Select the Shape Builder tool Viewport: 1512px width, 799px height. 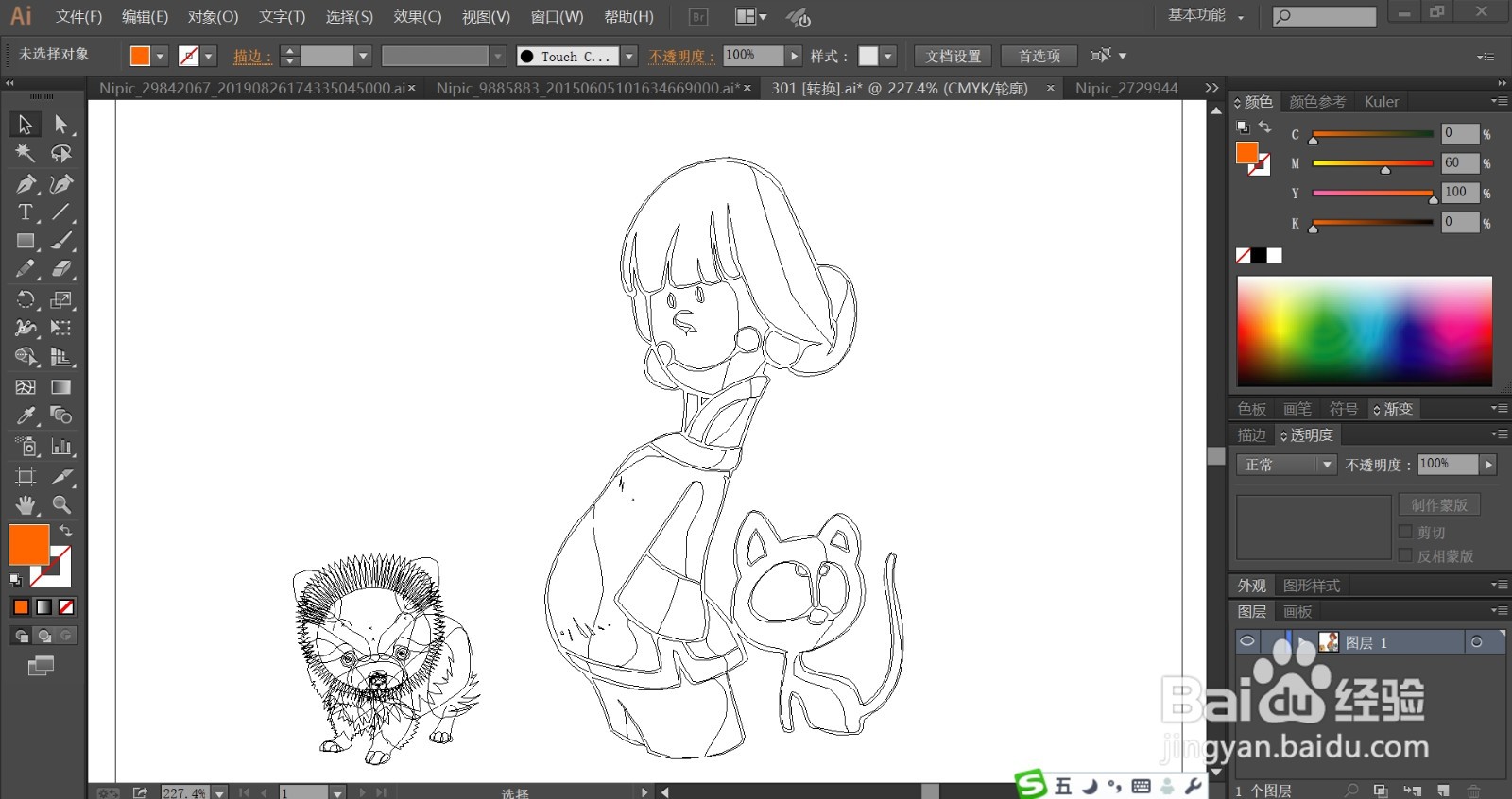26,357
